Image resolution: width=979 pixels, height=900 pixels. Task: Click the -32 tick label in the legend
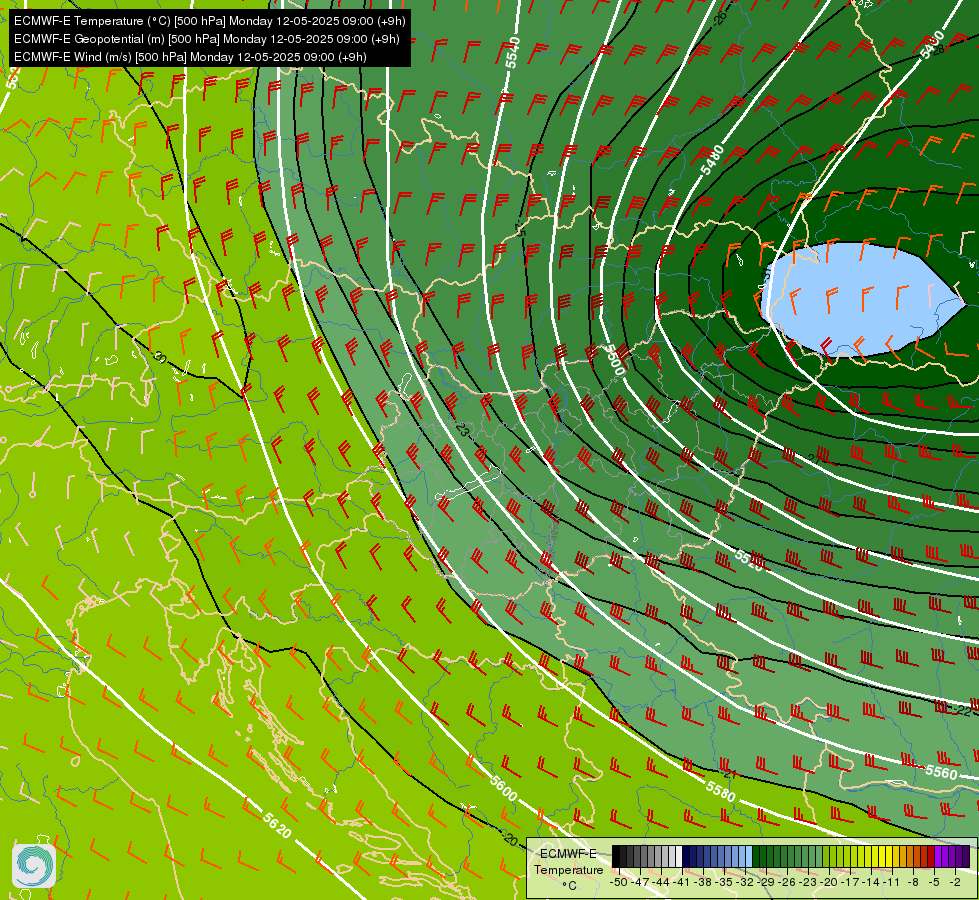pyautogui.click(x=745, y=882)
